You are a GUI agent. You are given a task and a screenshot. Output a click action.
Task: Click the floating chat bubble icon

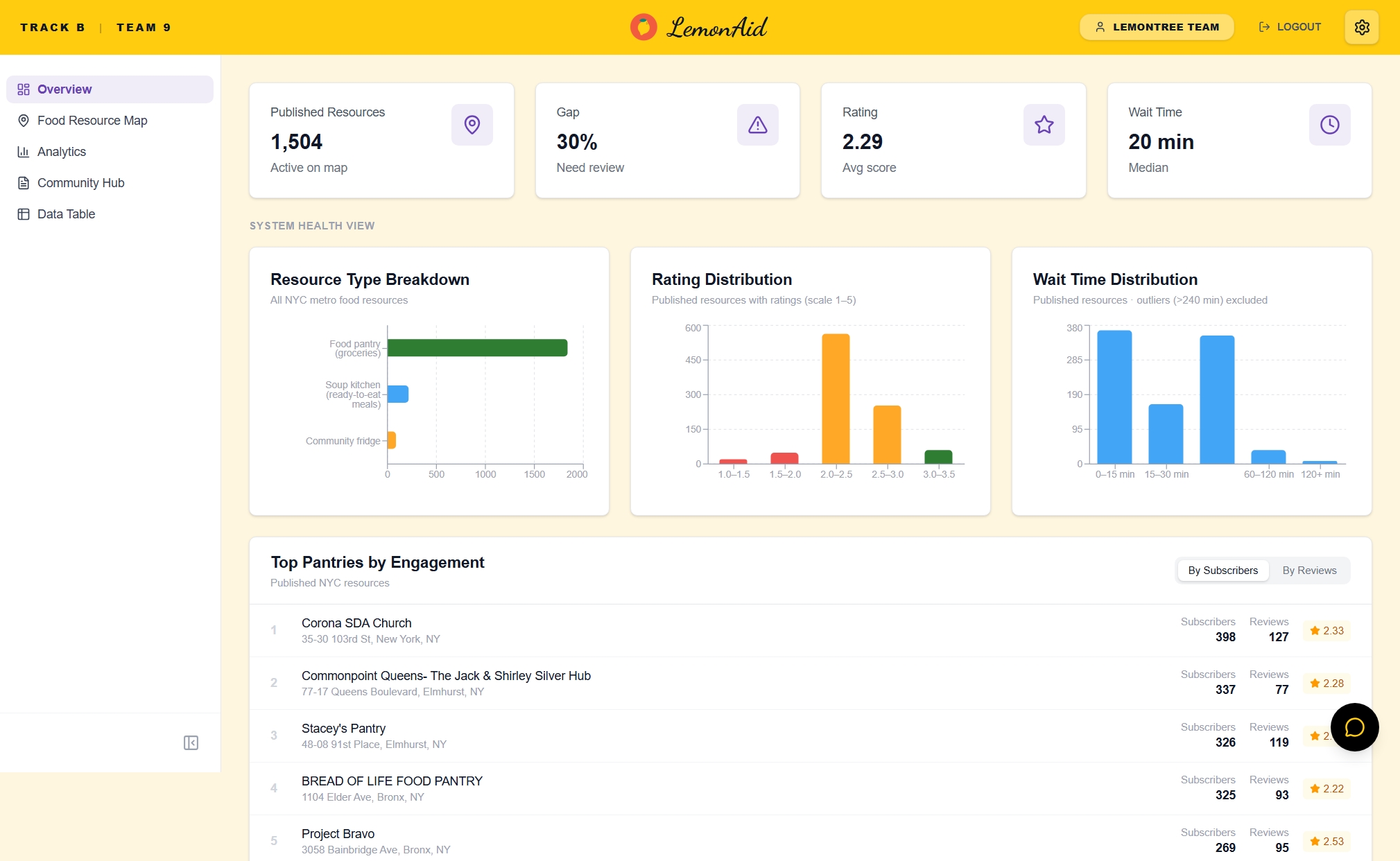(1354, 727)
